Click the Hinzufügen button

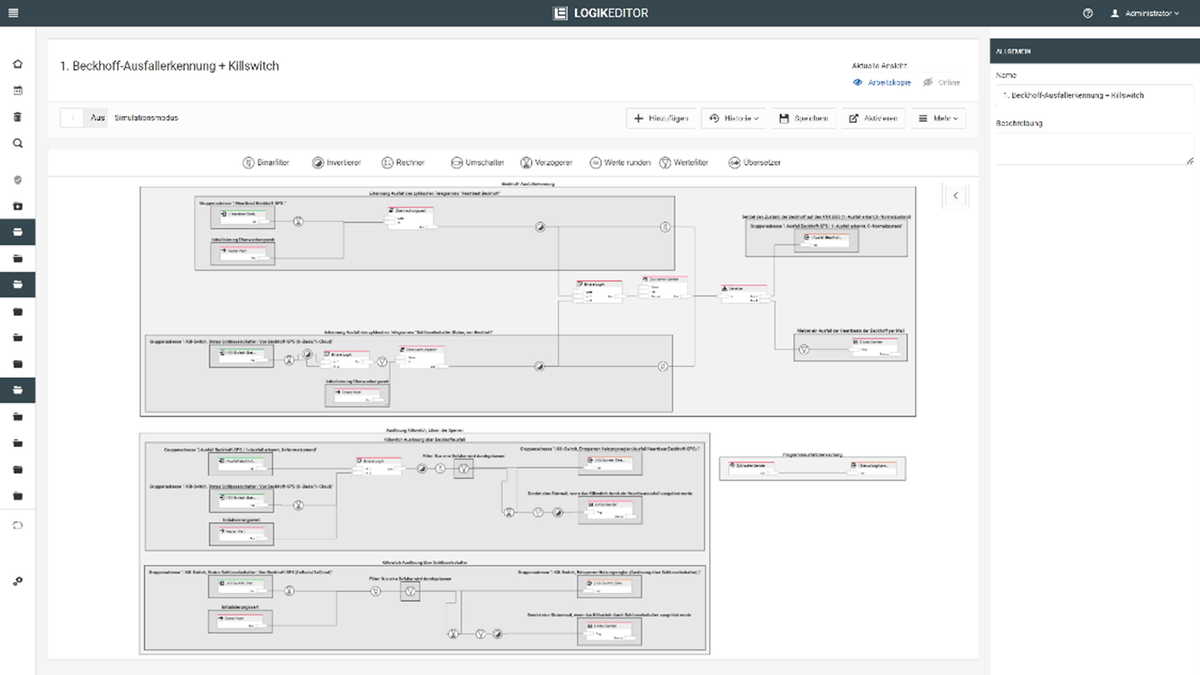[661, 118]
